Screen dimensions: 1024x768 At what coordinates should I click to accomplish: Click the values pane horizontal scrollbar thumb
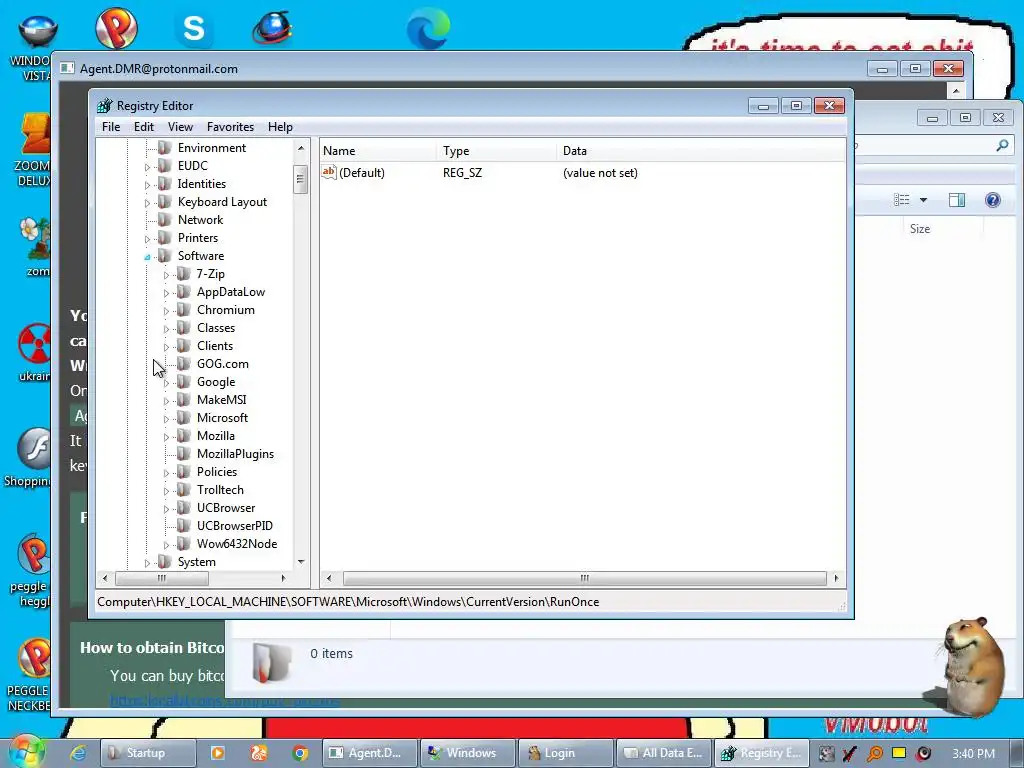(x=584, y=578)
